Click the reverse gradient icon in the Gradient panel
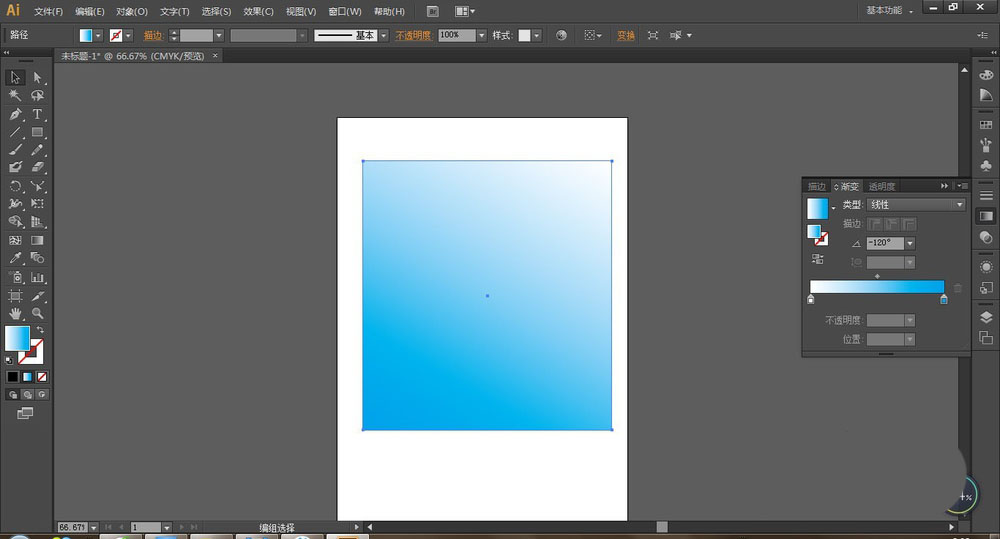The image size is (1000, 539). [818, 259]
